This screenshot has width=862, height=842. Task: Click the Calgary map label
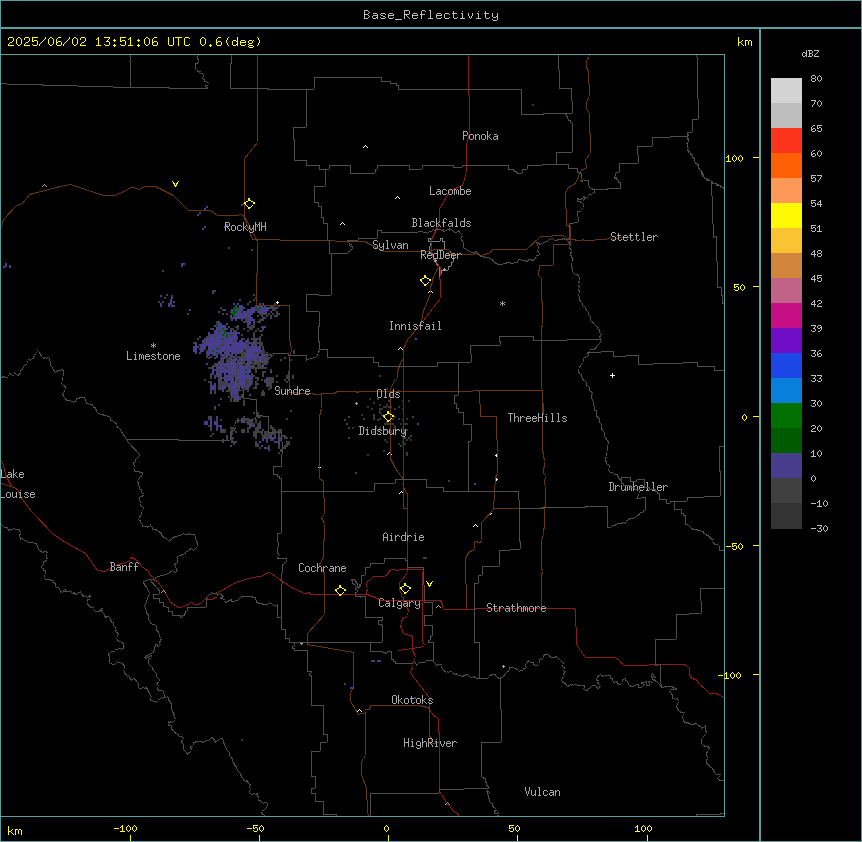399,603
